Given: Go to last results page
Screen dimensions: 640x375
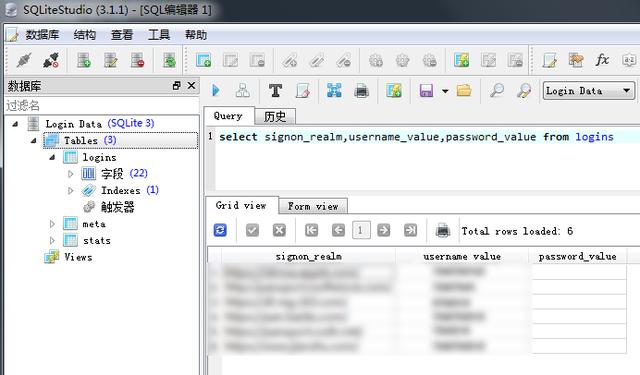Looking at the screenshot, I should (x=411, y=230).
